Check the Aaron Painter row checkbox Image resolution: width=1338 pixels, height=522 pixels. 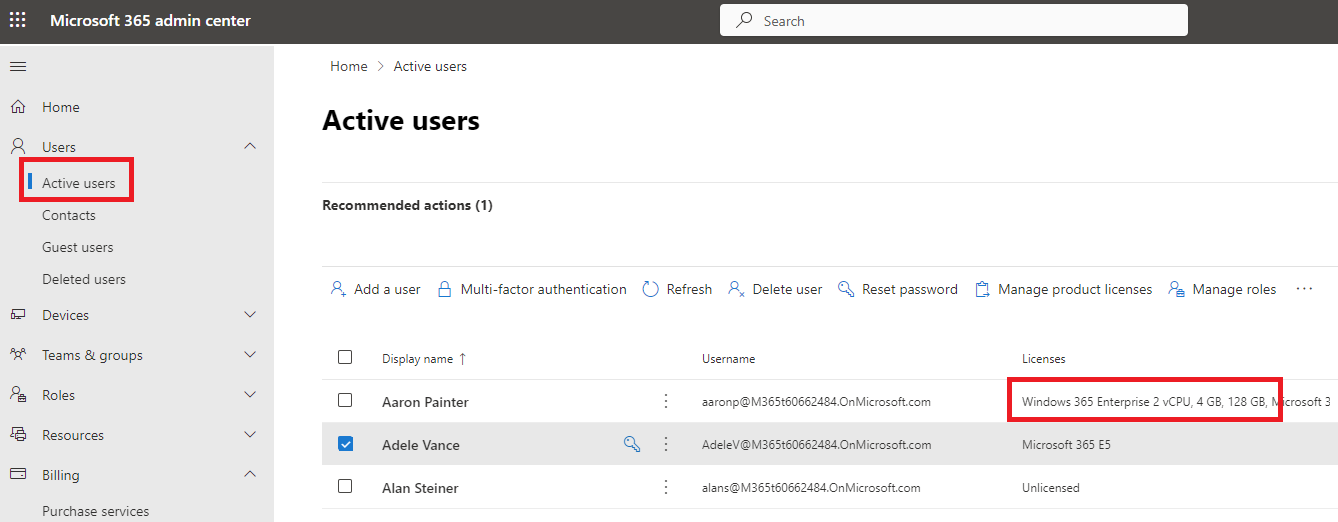[345, 400]
